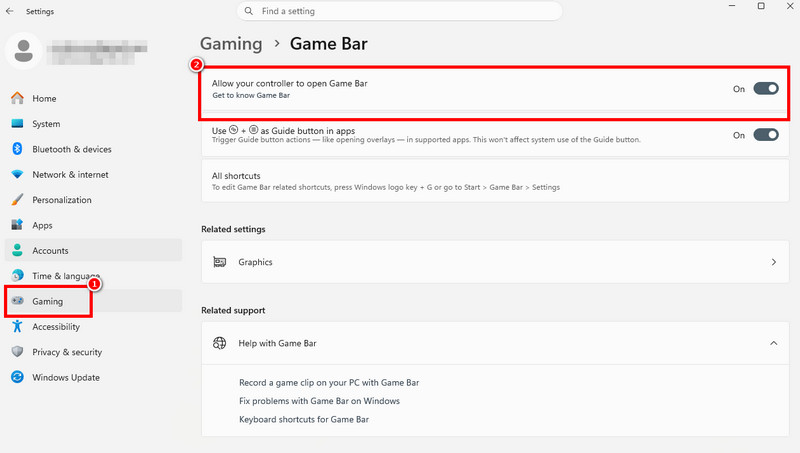Minimize the Settings window

732,6
